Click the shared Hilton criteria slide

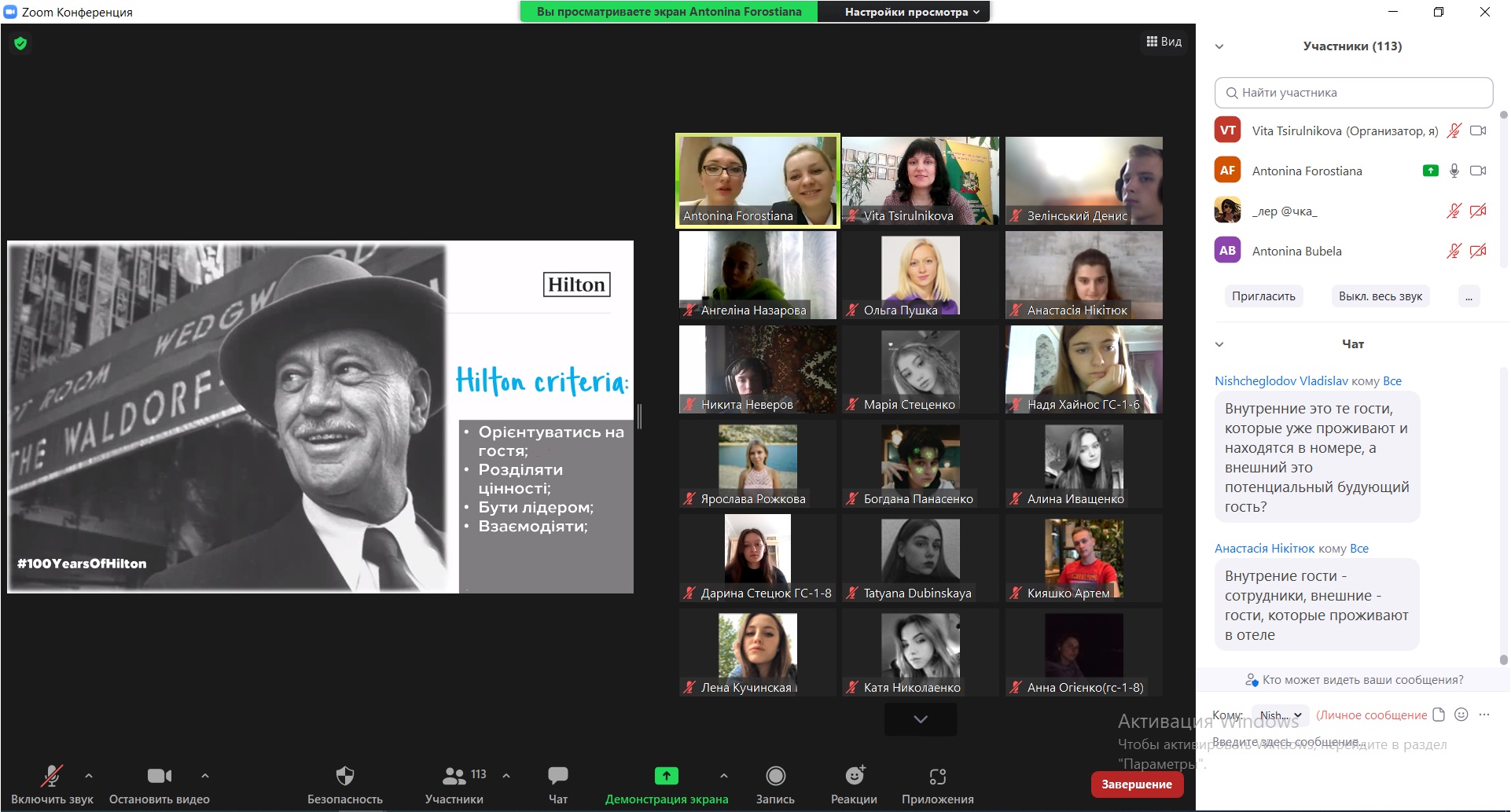(x=321, y=417)
